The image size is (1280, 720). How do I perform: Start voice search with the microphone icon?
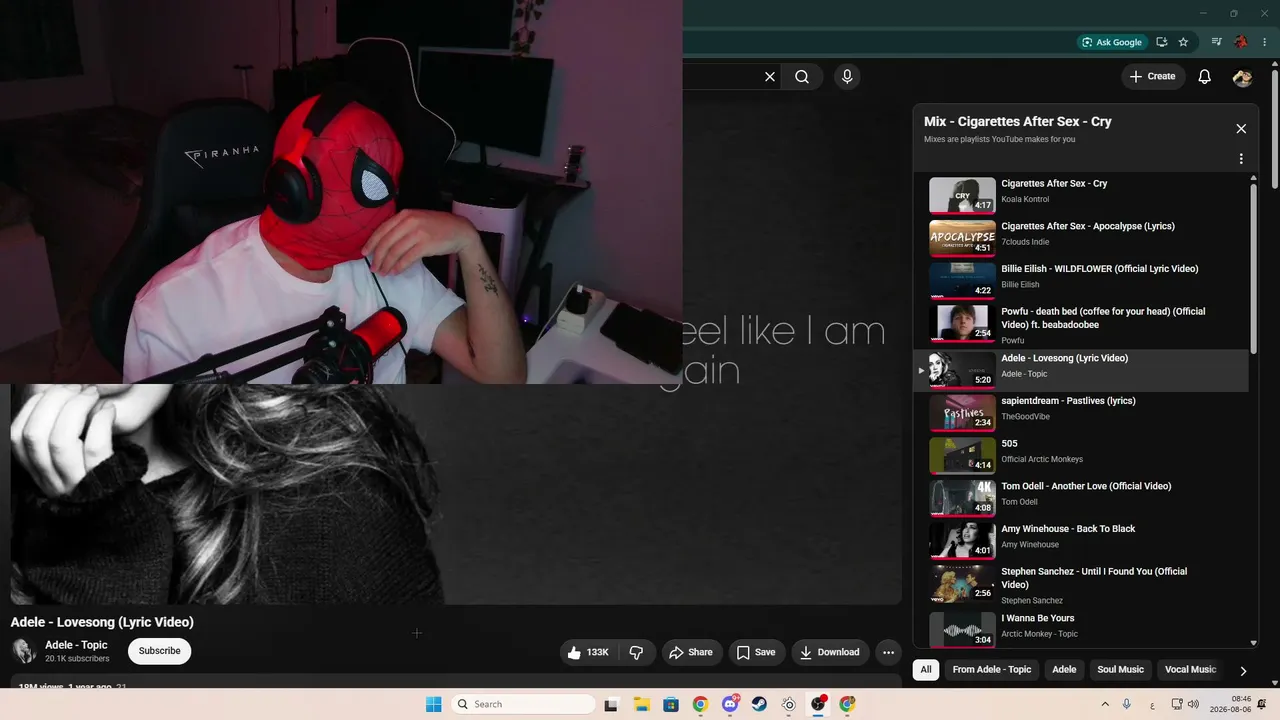click(847, 76)
